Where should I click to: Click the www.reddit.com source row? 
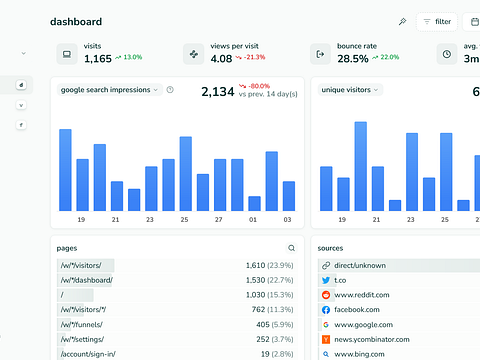pyautogui.click(x=399, y=295)
